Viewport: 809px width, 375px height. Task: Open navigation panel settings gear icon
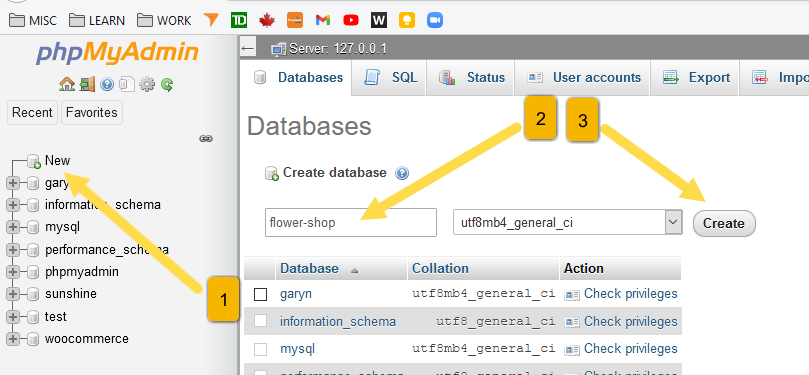[147, 84]
